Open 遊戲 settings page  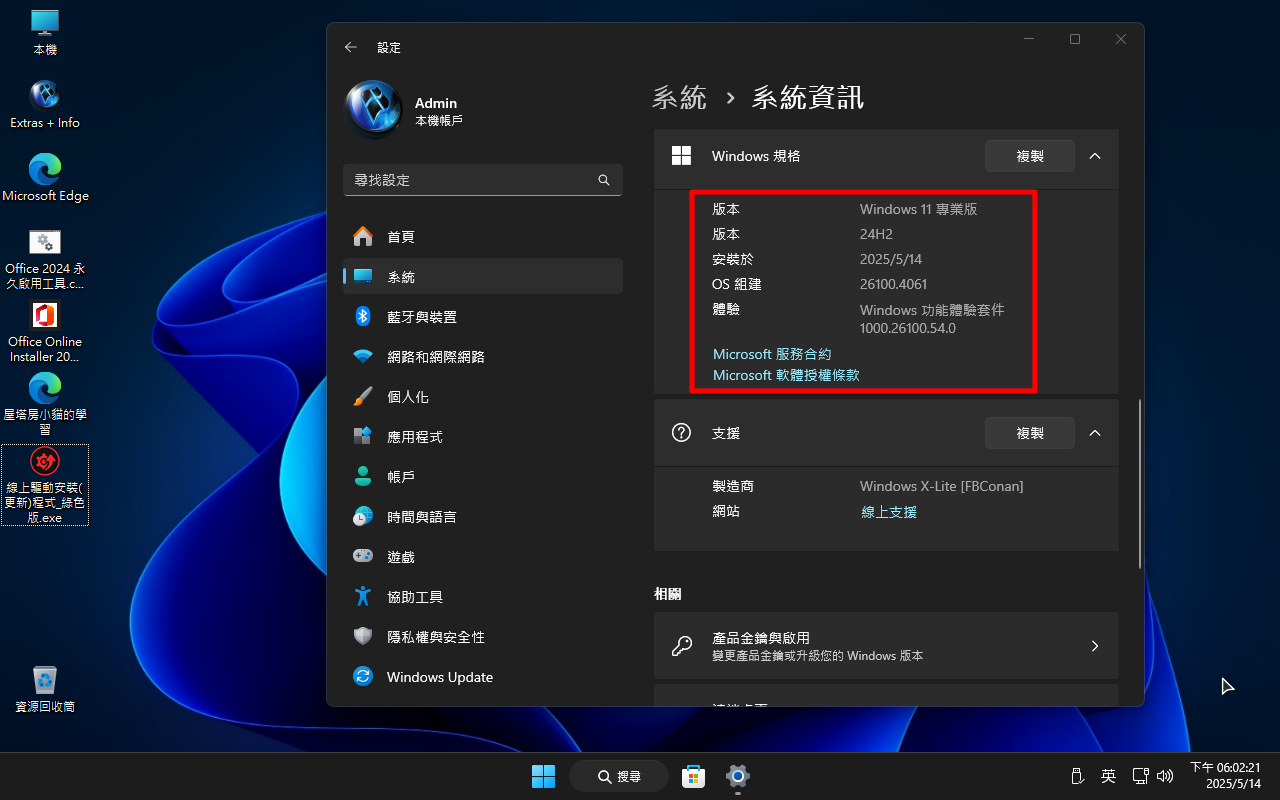pyautogui.click(x=482, y=557)
